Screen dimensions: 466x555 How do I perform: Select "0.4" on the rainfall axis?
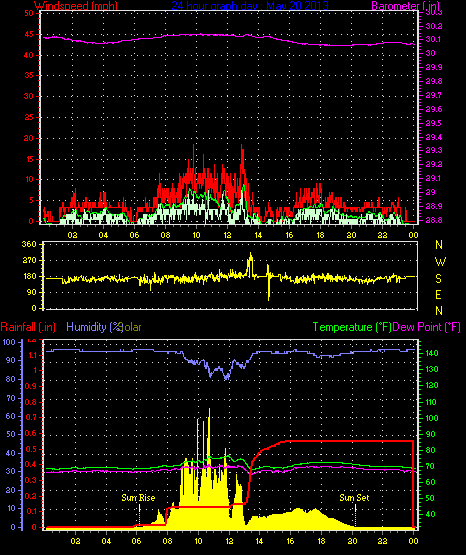[x=31, y=465]
